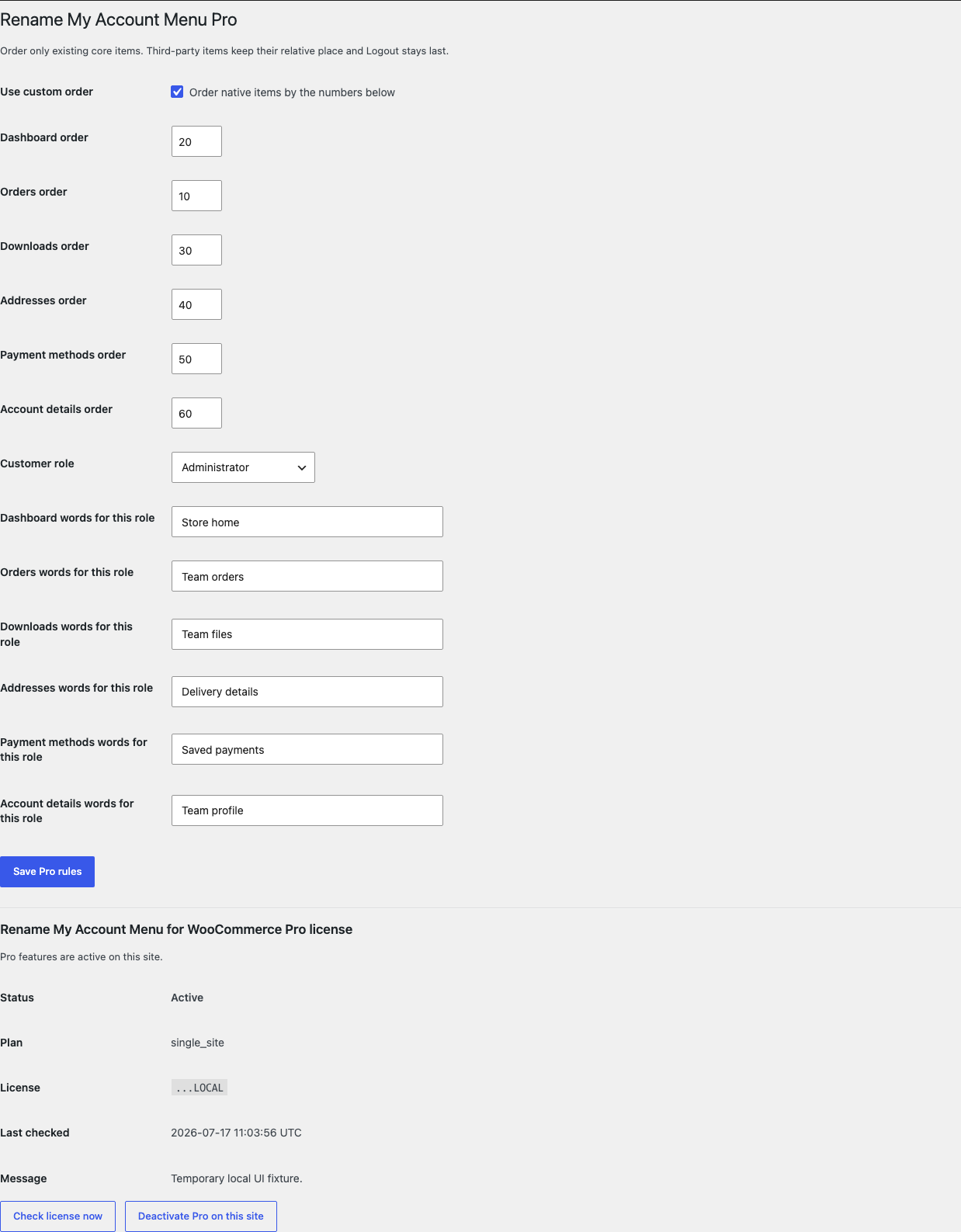This screenshot has width=961, height=1232.
Task: Open the Customer role dropdown
Action: tap(243, 467)
